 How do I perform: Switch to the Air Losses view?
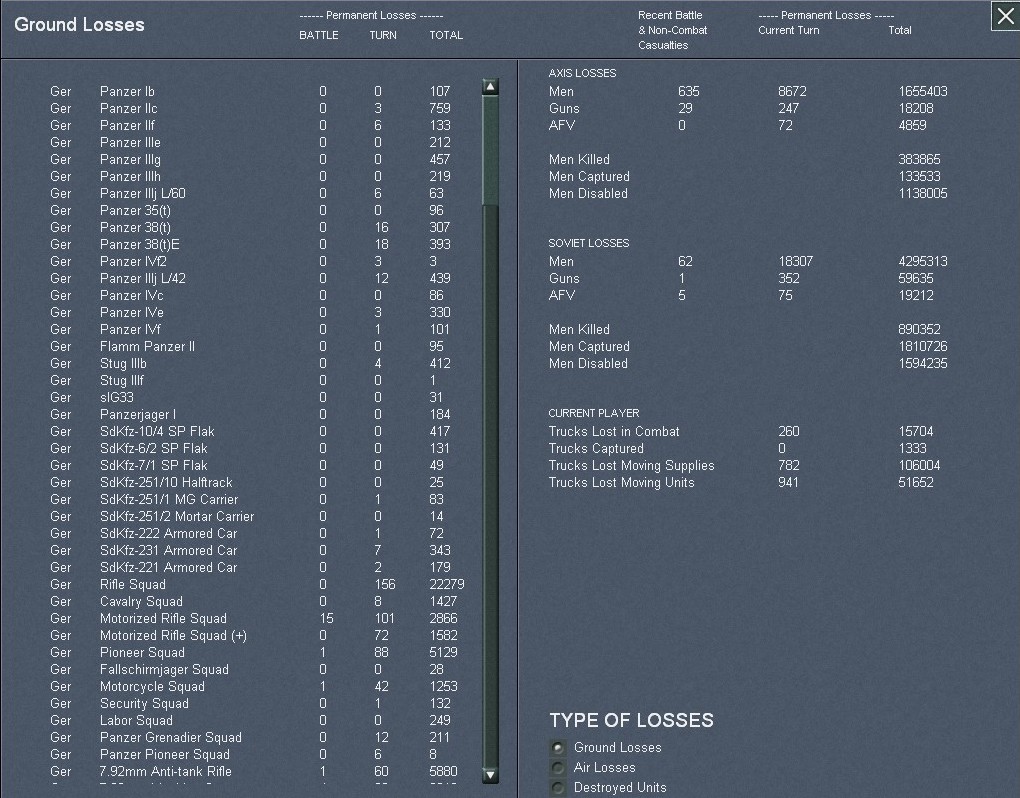point(558,768)
